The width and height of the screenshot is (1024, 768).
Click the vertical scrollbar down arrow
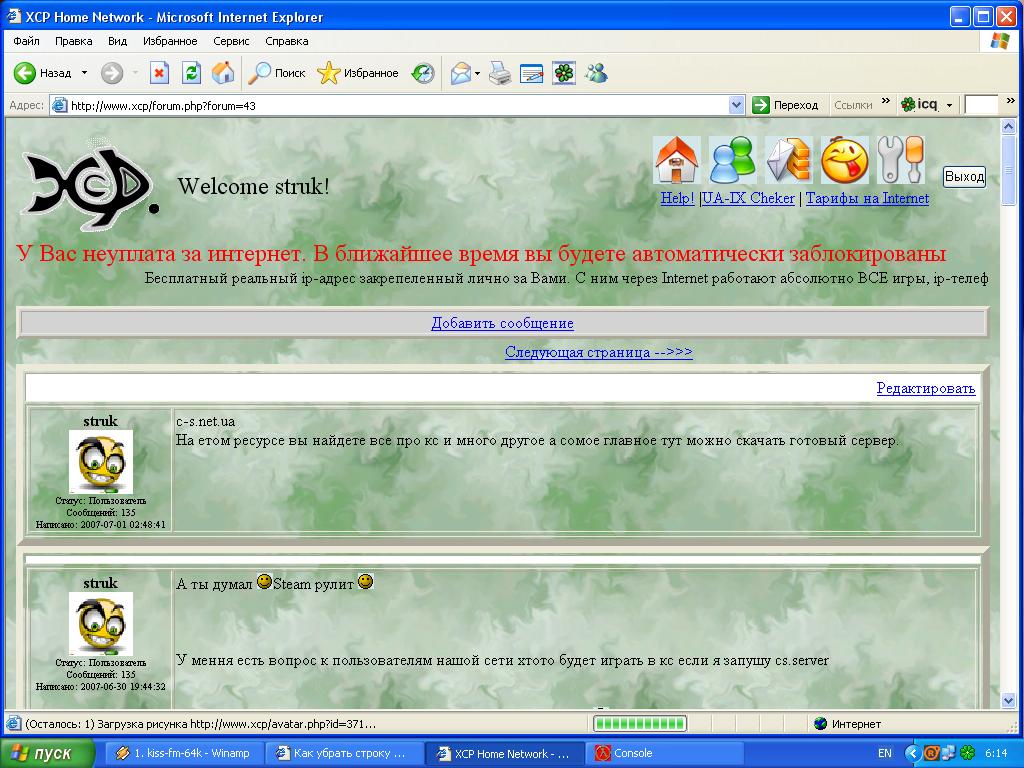[1009, 701]
